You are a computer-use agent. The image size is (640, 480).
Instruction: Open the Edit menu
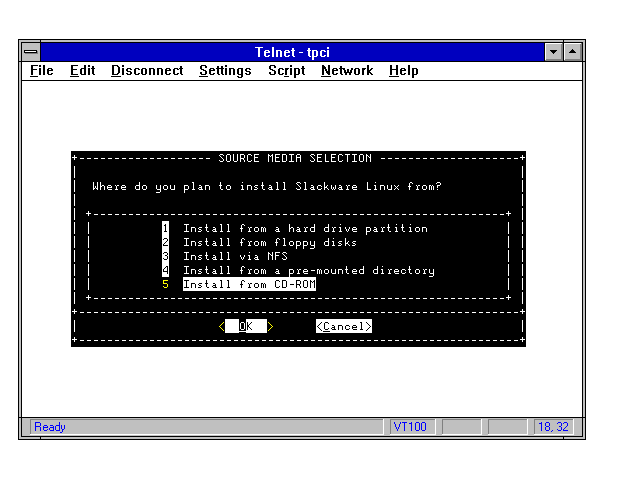click(82, 71)
